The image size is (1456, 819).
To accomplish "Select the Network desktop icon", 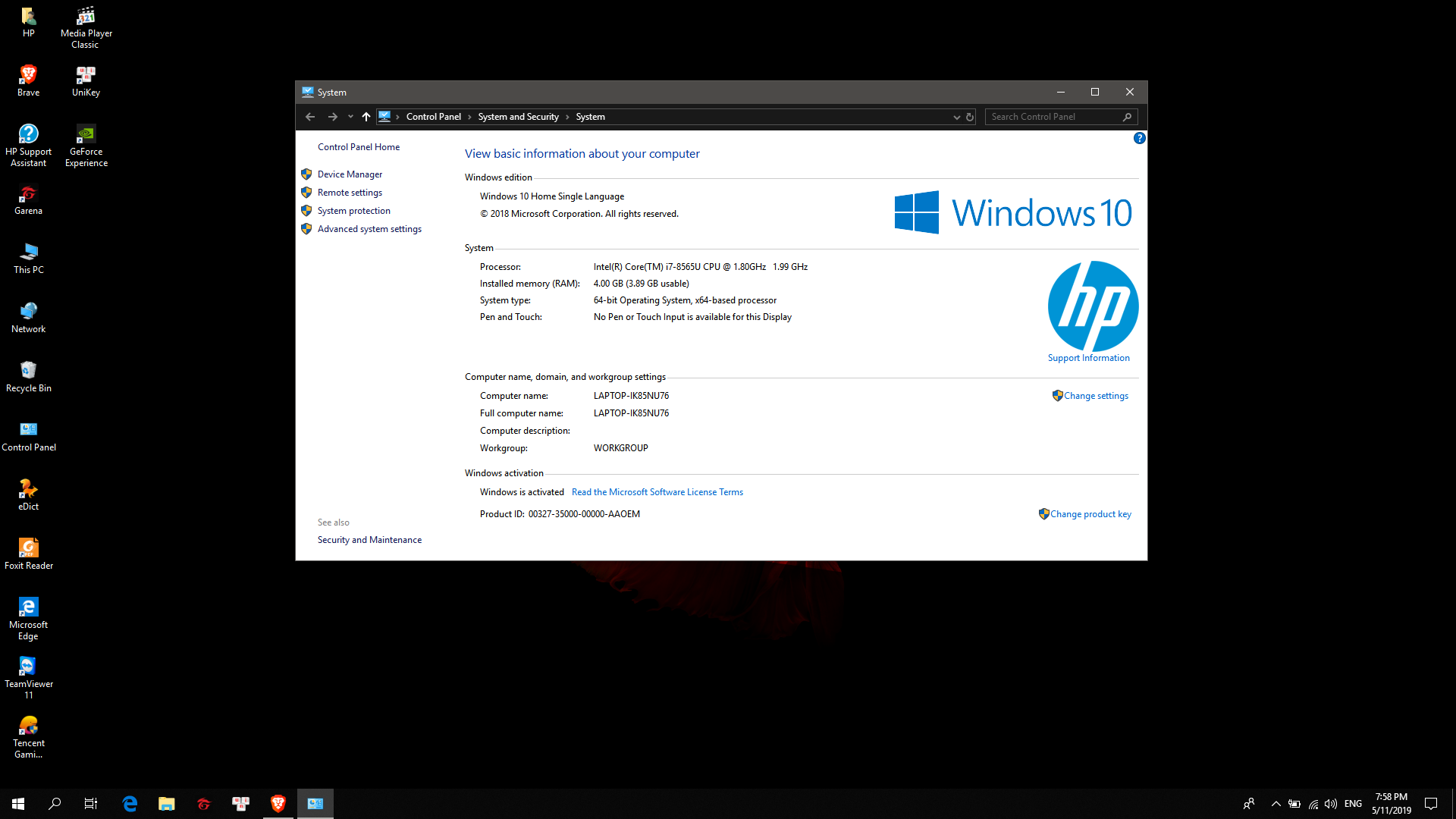I will (x=28, y=318).
